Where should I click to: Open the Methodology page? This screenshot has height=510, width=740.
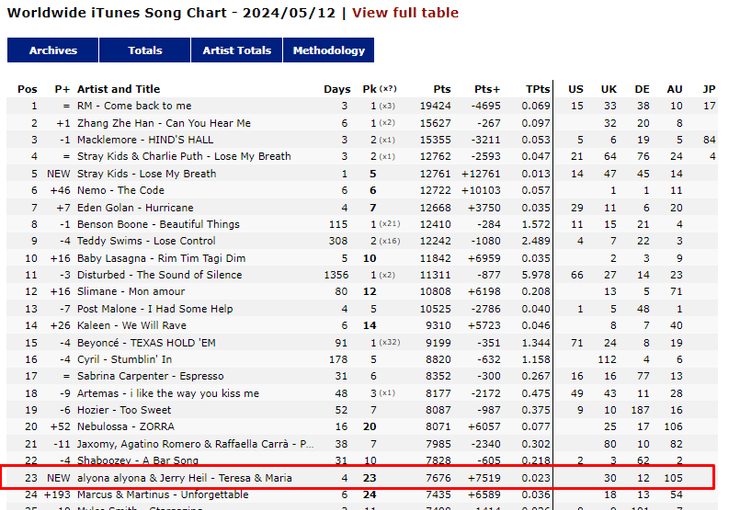click(329, 51)
